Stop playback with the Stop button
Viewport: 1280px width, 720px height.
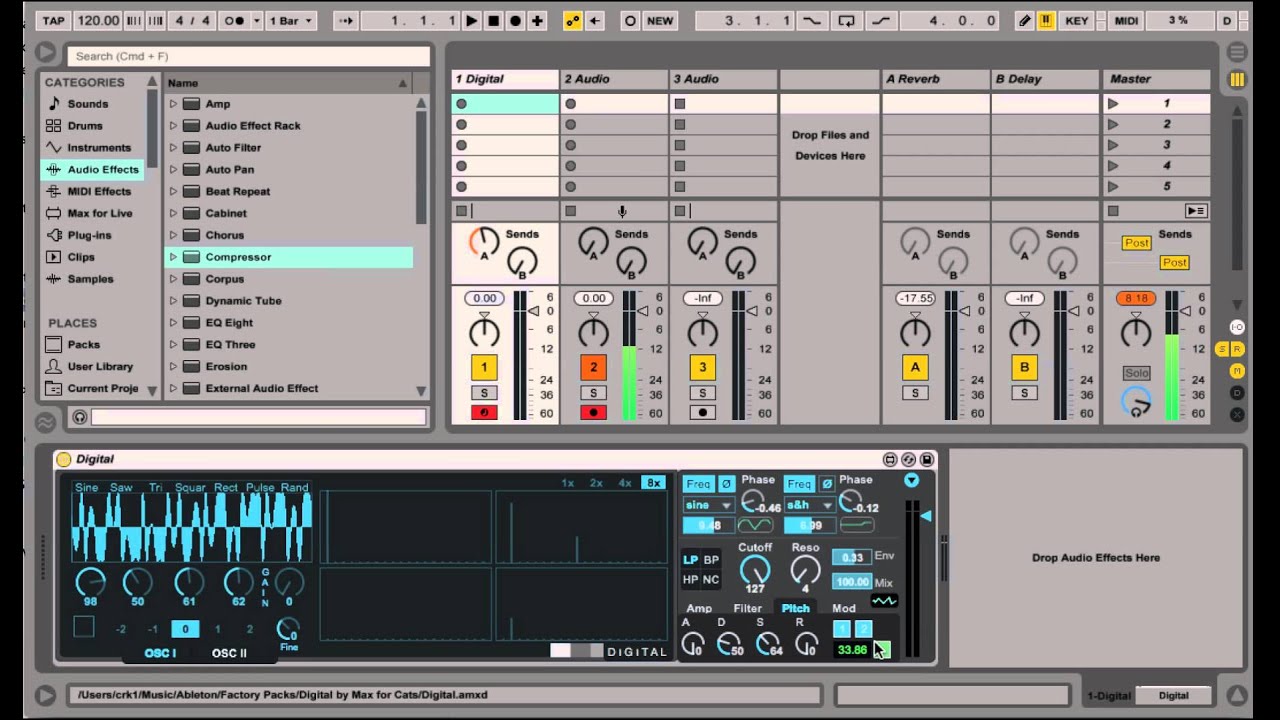tap(493, 20)
